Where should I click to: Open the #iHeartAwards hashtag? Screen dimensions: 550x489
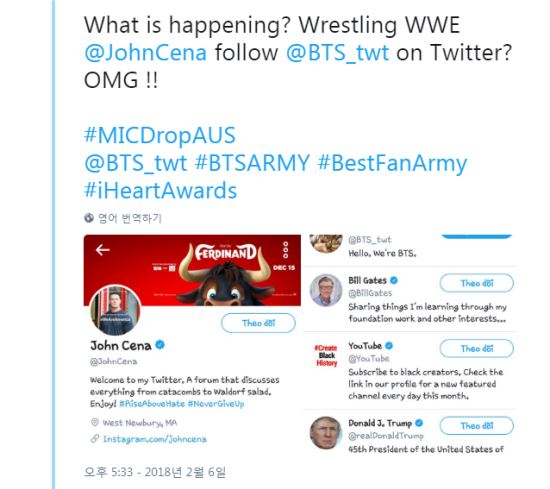coord(160,190)
